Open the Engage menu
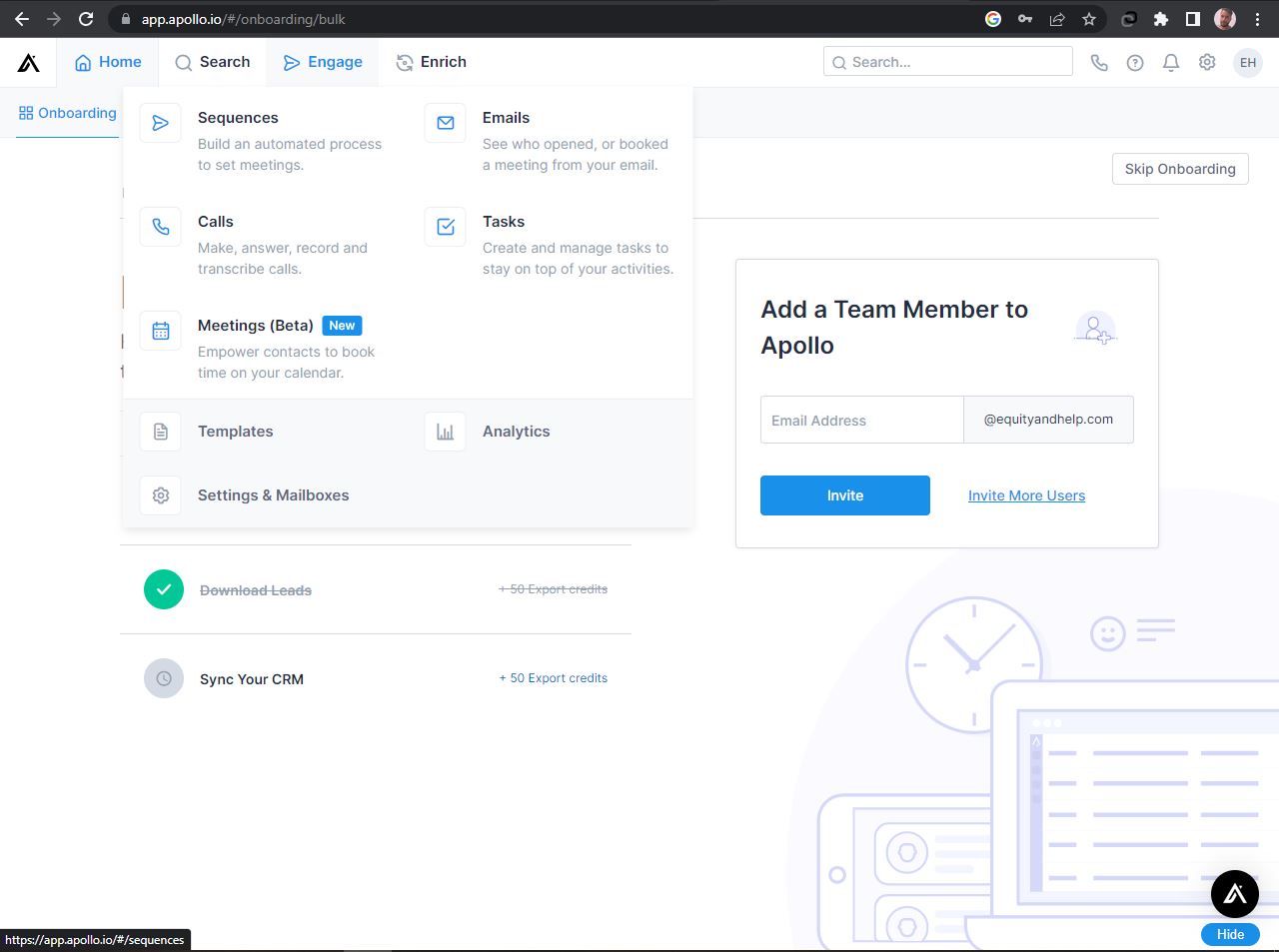This screenshot has width=1279, height=952. pyautogui.click(x=323, y=62)
